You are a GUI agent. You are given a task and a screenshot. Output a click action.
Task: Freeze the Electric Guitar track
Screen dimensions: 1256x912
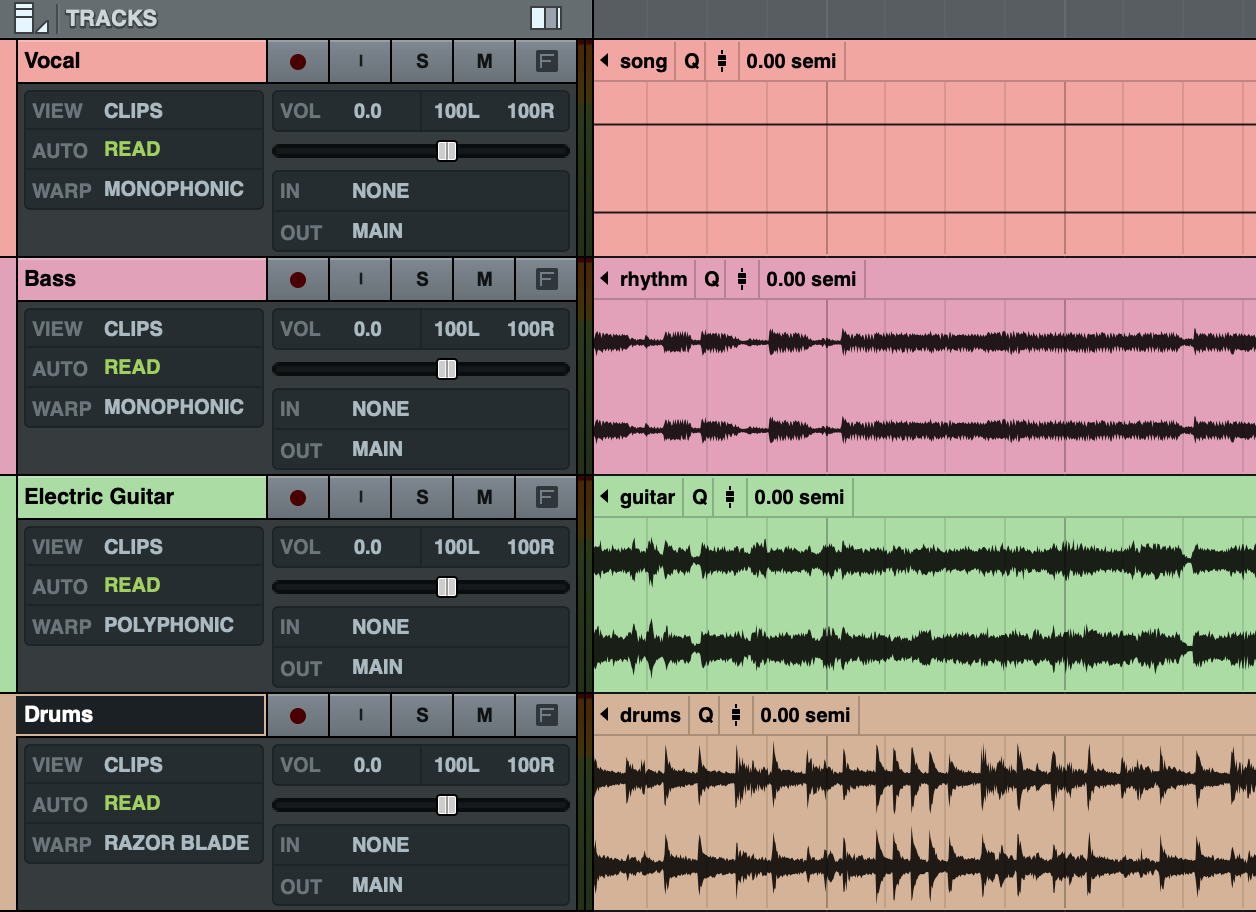pyautogui.click(x=546, y=497)
